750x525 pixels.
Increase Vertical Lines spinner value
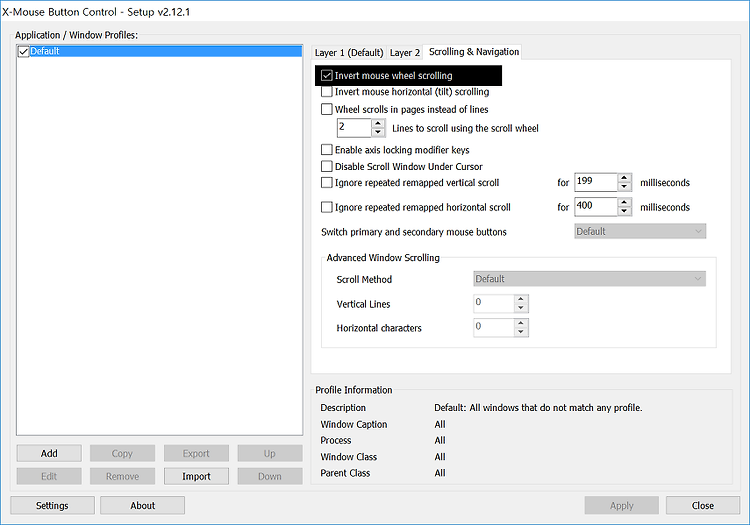521,299
